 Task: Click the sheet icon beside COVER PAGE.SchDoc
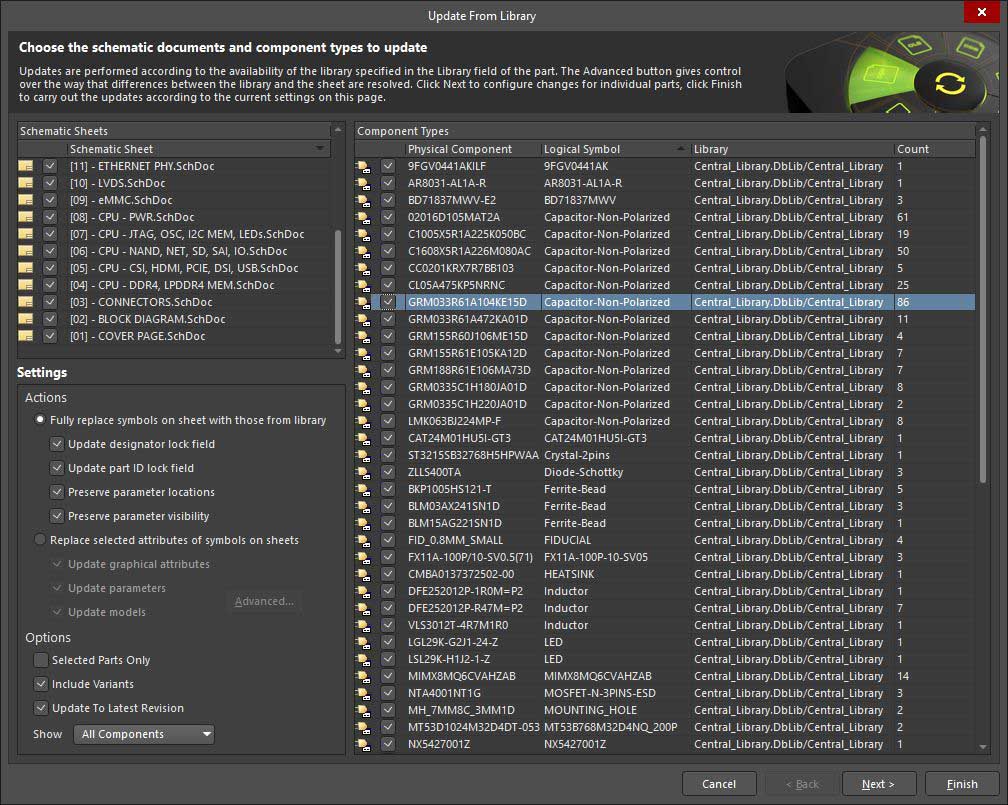(26, 336)
